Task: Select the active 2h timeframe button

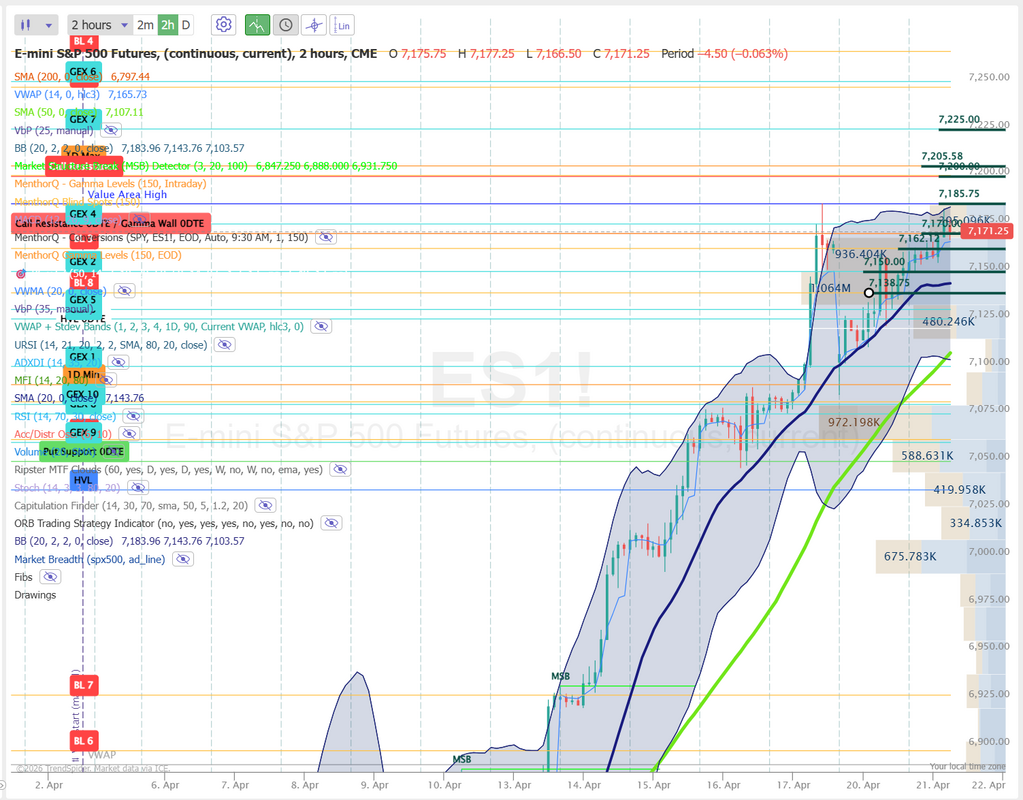Action: click(x=167, y=24)
